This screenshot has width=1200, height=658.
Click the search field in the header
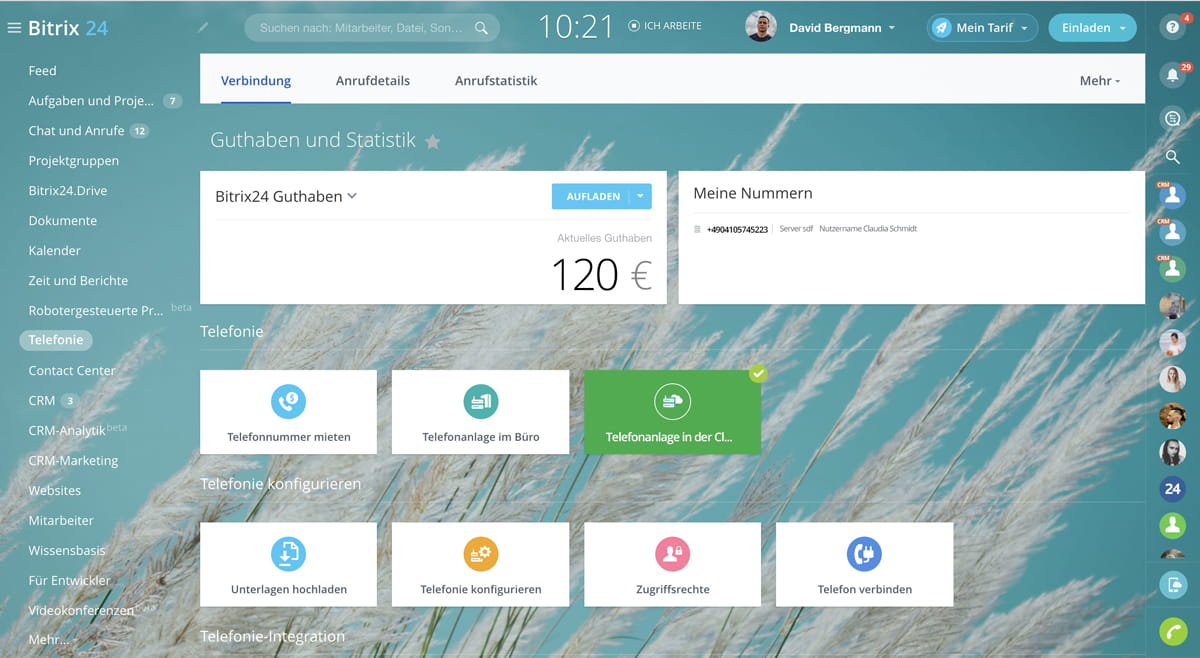pyautogui.click(x=372, y=28)
